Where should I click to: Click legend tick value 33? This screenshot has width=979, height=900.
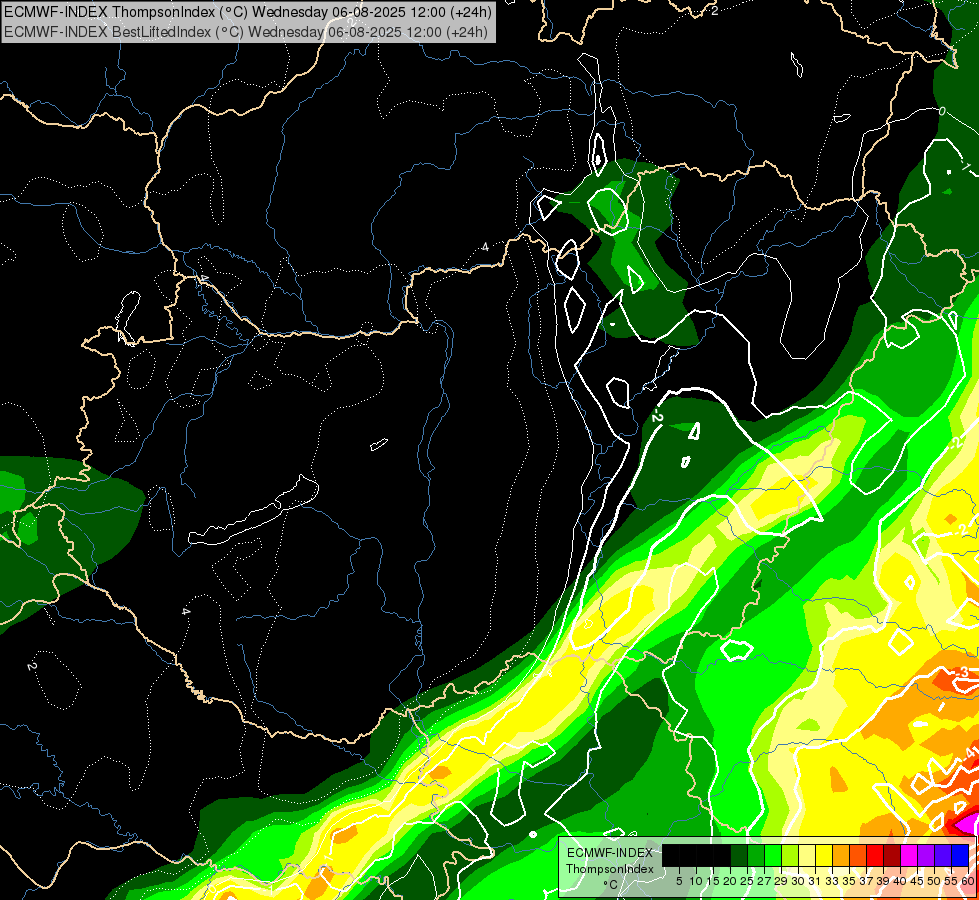[832, 881]
